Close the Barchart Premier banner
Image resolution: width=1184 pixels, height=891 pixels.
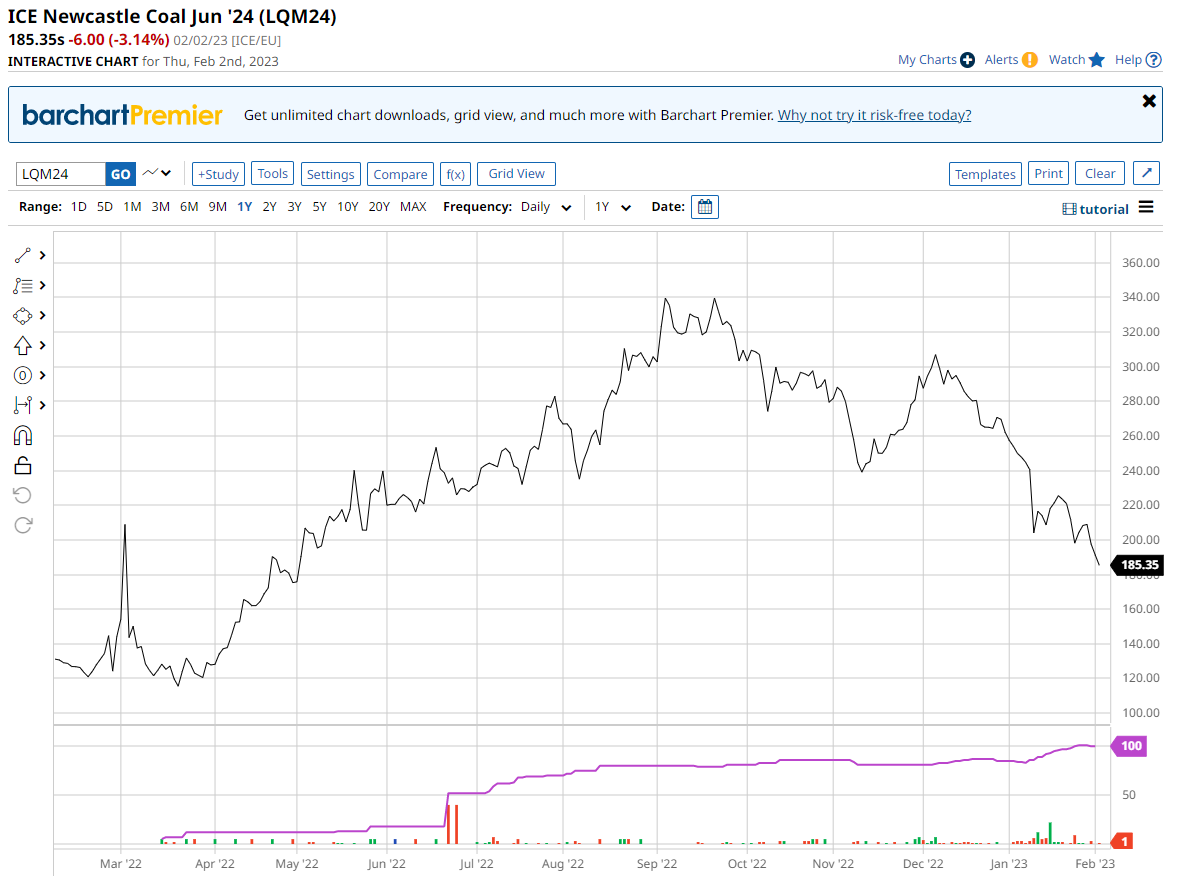tap(1149, 101)
